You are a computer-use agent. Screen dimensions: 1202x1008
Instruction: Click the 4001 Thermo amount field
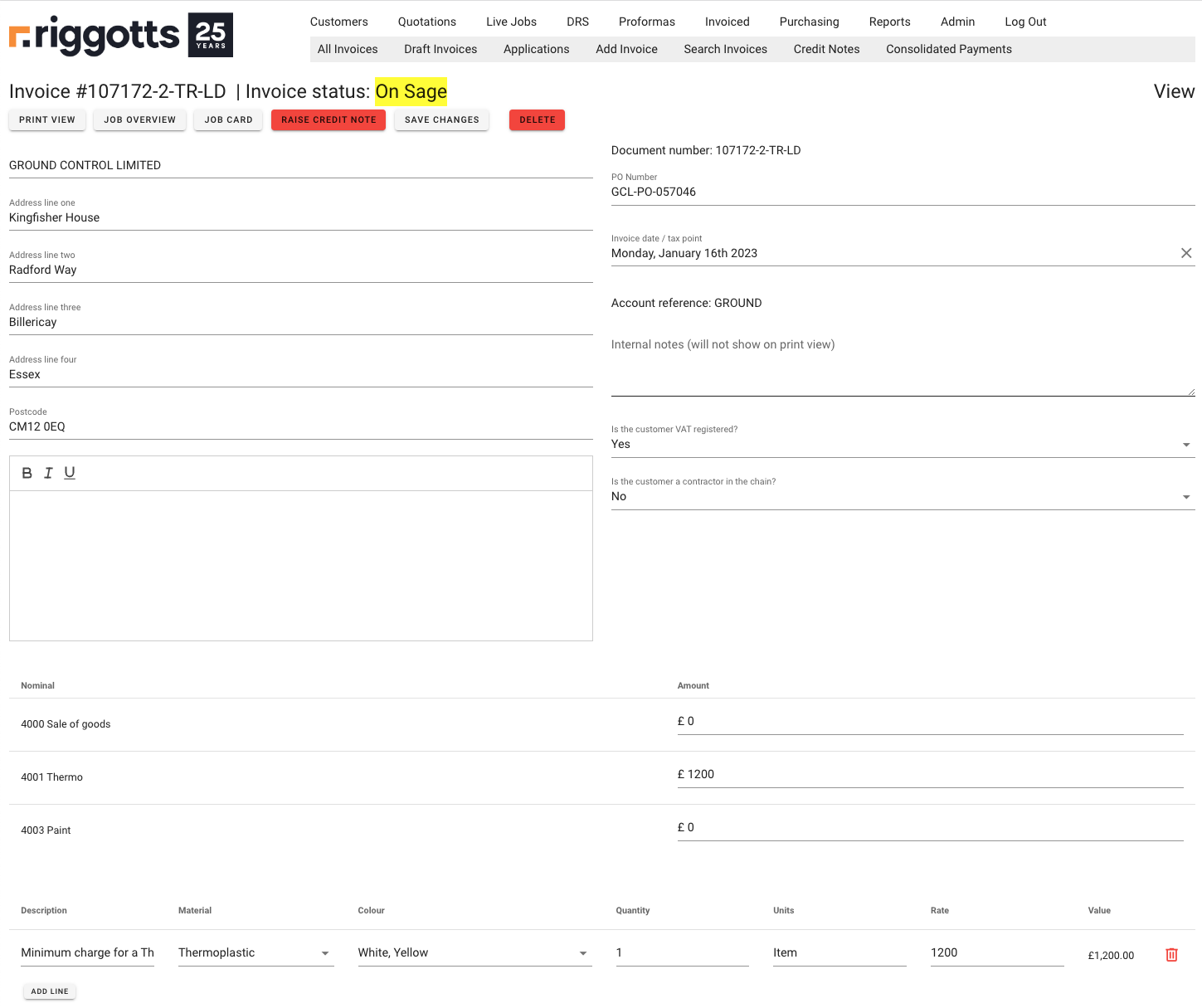point(929,775)
